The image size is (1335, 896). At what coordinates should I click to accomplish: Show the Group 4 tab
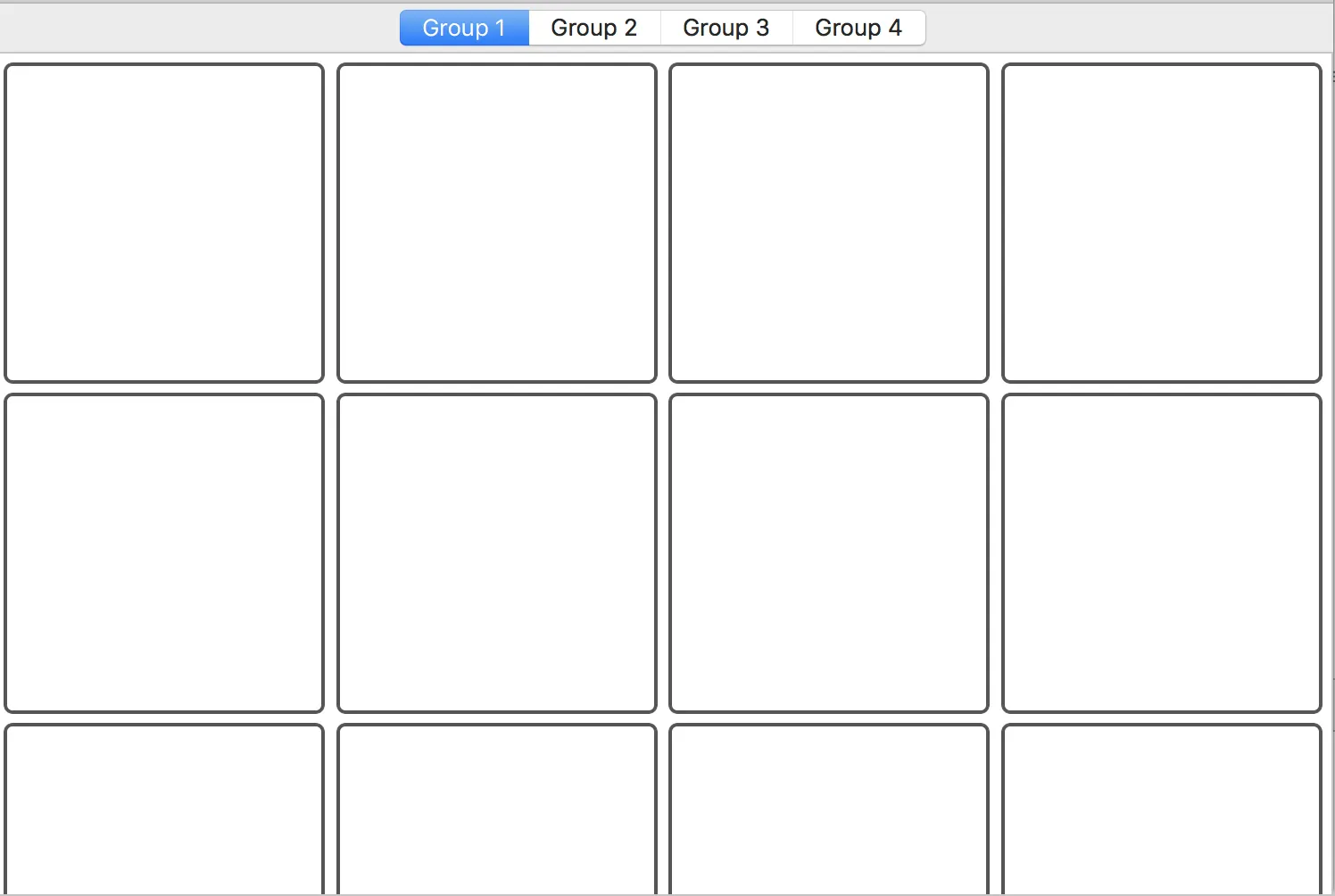coord(858,28)
